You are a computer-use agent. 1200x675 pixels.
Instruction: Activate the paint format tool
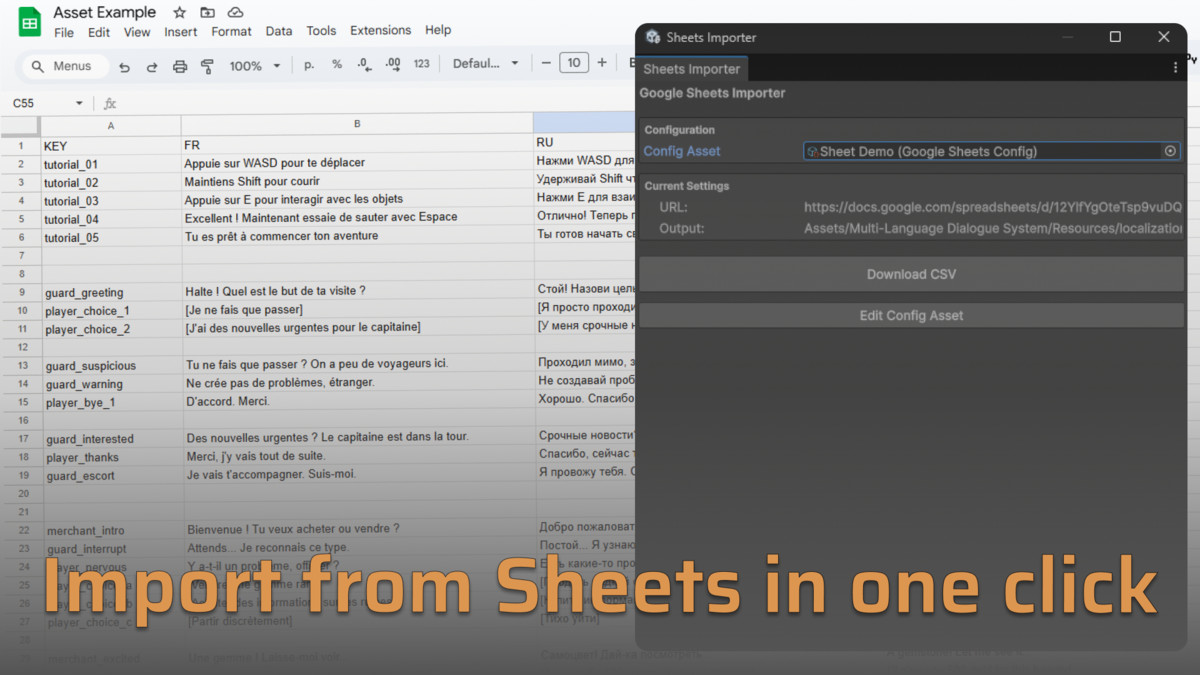(x=207, y=66)
